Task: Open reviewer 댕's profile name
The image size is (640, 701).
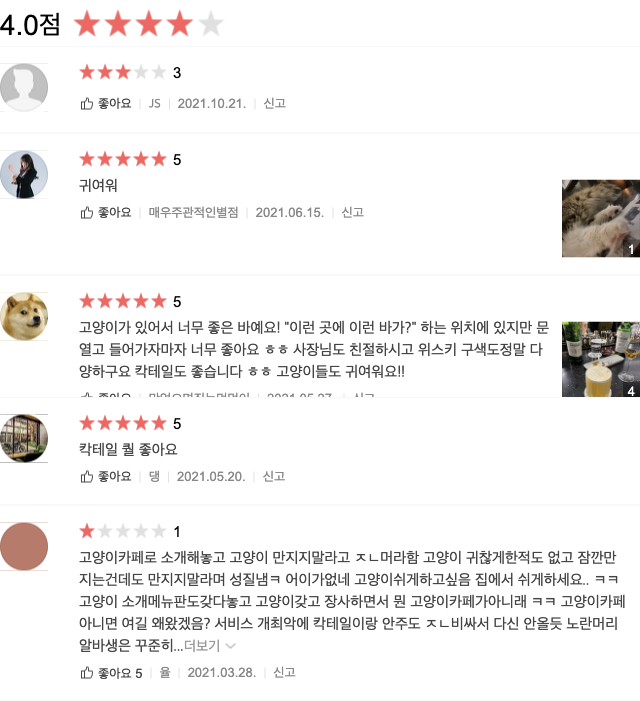Action: coord(154,476)
